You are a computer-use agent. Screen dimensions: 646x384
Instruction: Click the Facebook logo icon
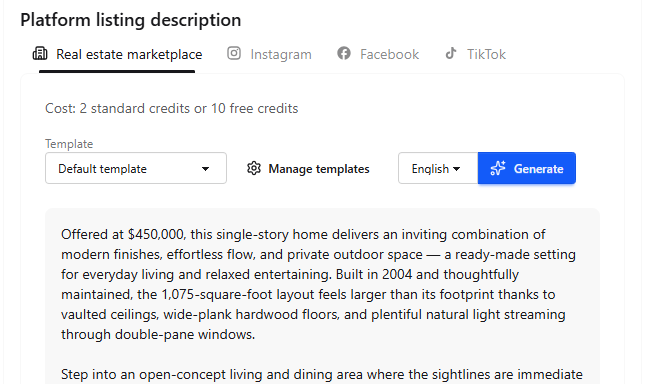tap(344, 54)
